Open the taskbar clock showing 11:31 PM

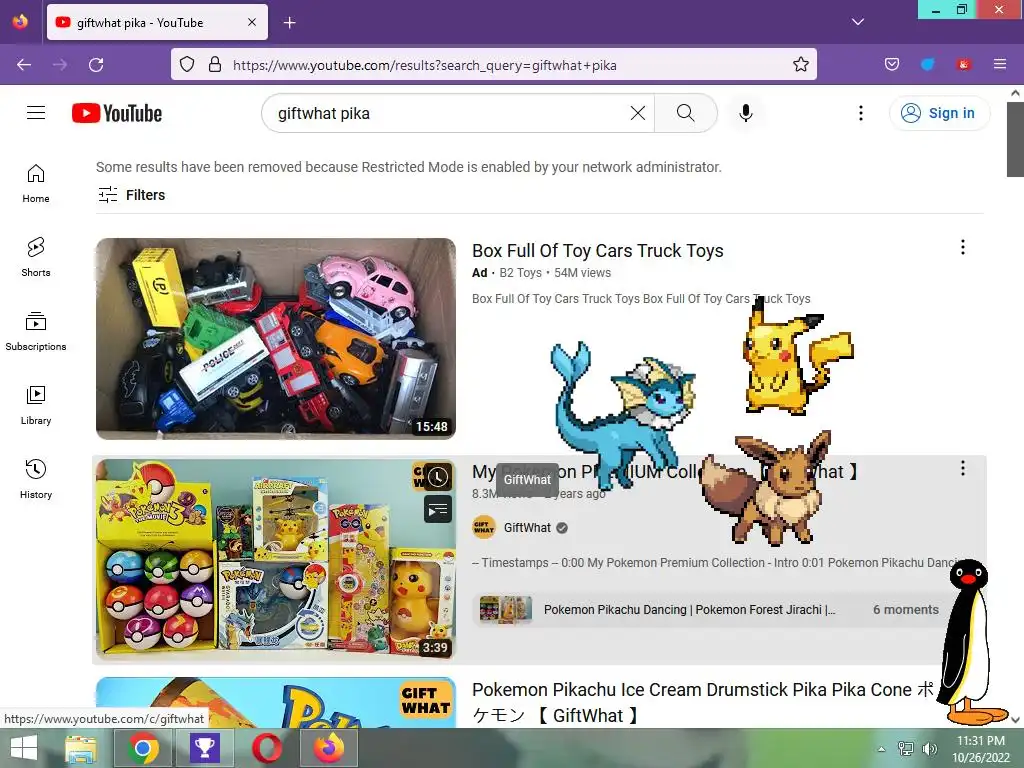tap(981, 749)
